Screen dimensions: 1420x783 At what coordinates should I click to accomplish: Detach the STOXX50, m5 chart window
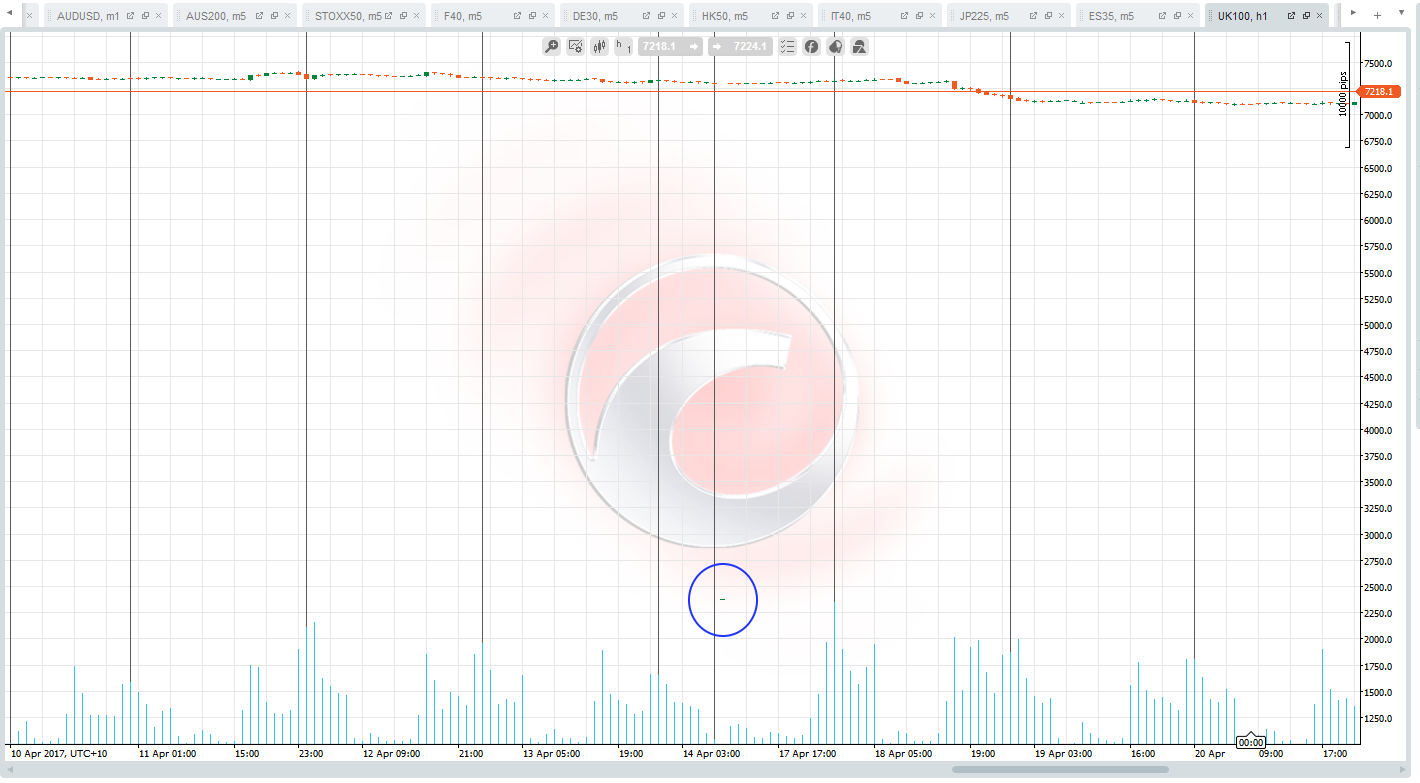point(403,16)
